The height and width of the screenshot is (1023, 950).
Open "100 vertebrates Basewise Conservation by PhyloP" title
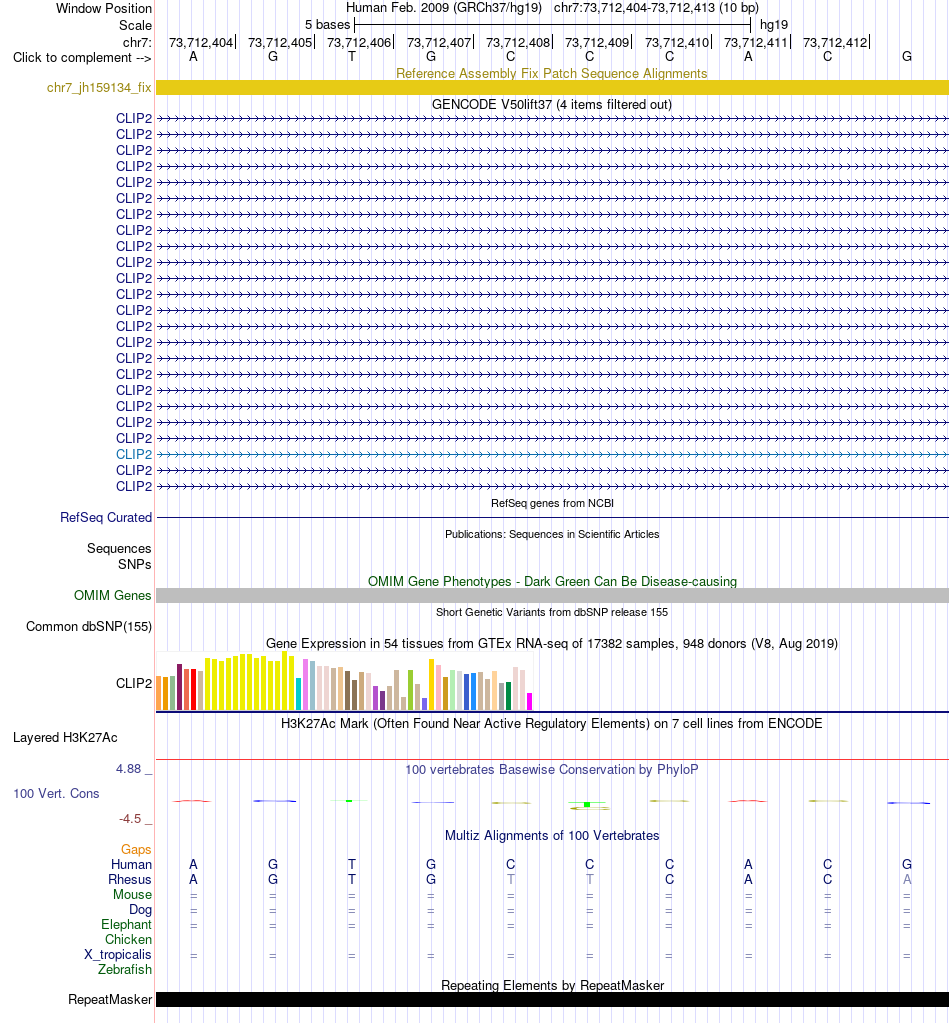pos(552,769)
